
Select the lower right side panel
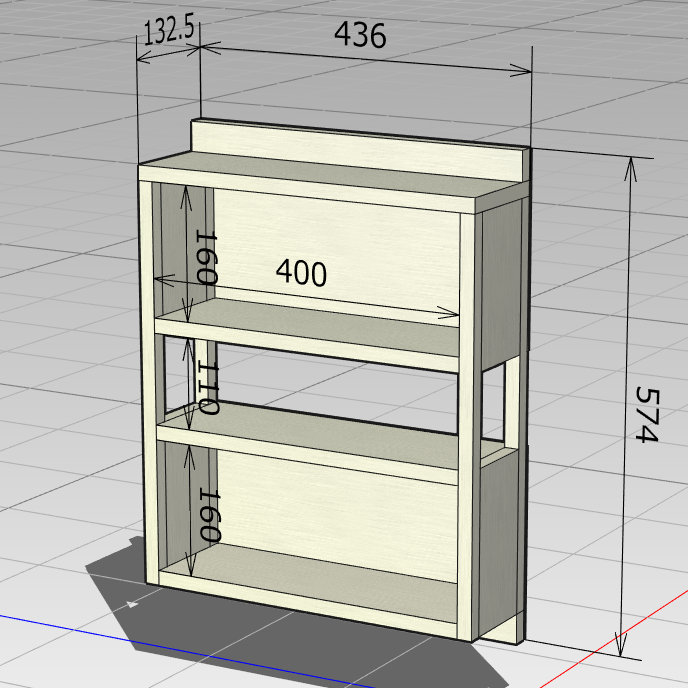tap(497, 540)
